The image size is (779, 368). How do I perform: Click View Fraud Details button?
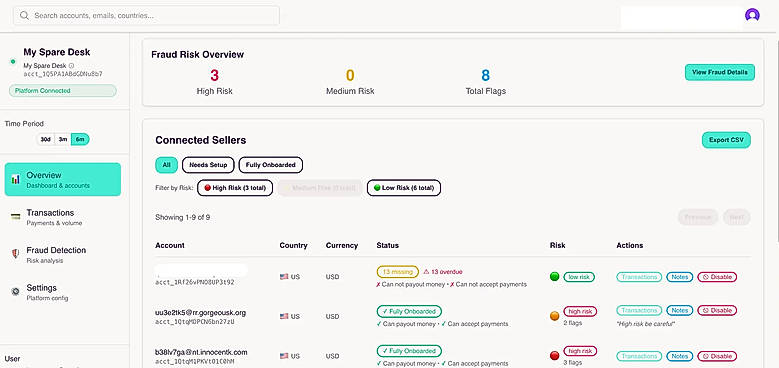point(720,72)
